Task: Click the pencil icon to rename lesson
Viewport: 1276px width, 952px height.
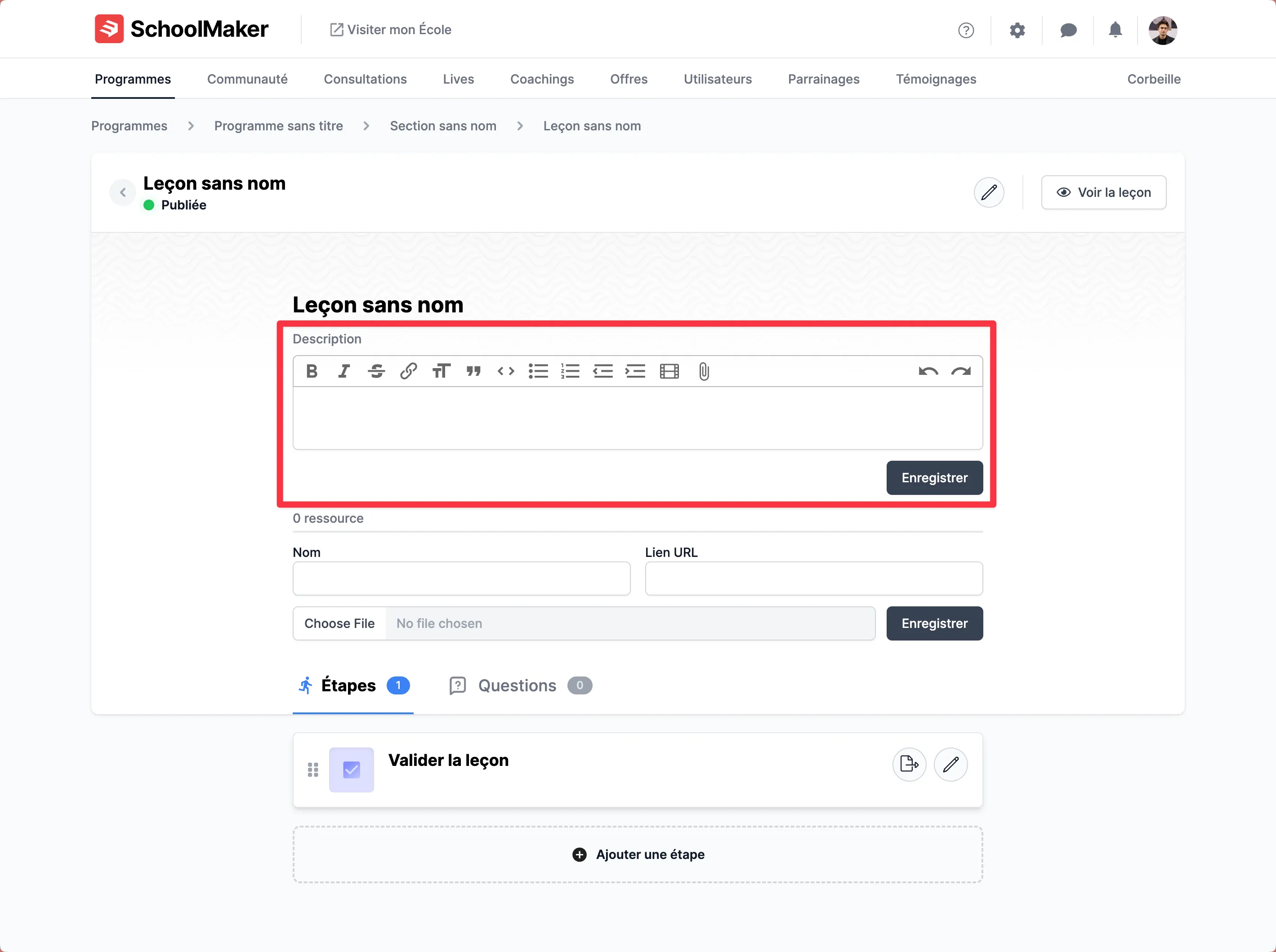Action: (989, 192)
